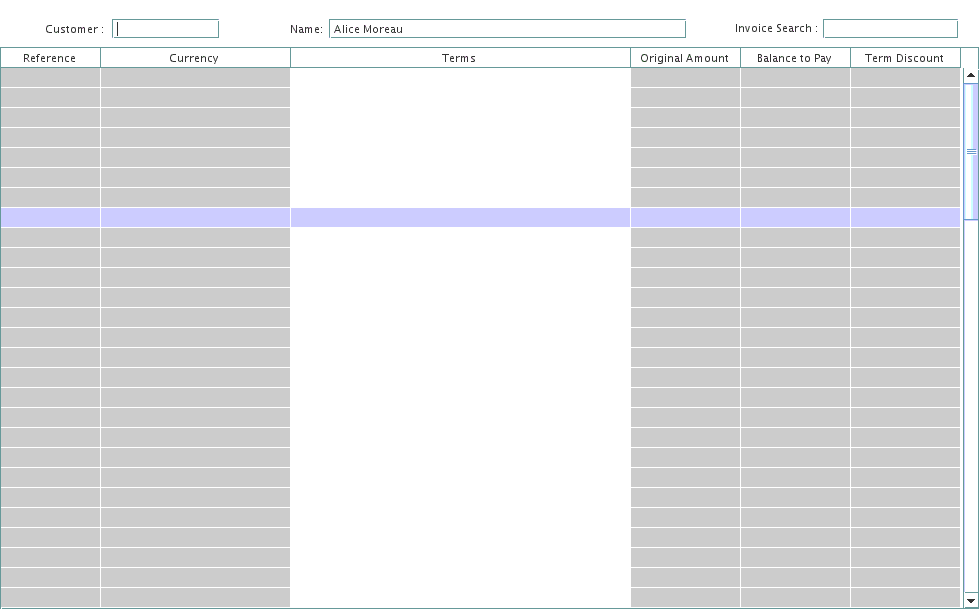Image resolution: width=980 pixels, height=612 pixels.
Task: Select the highlighted row's Terms cell
Action: pyautogui.click(x=459, y=218)
